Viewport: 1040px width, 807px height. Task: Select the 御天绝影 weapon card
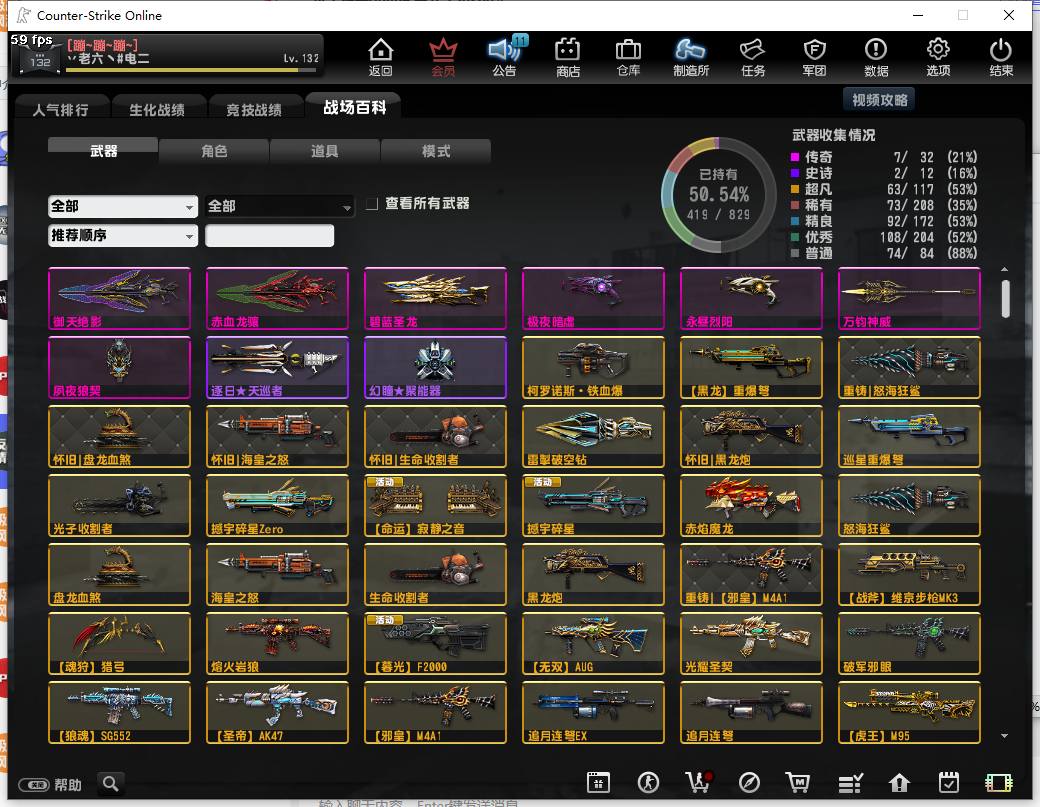click(119, 298)
